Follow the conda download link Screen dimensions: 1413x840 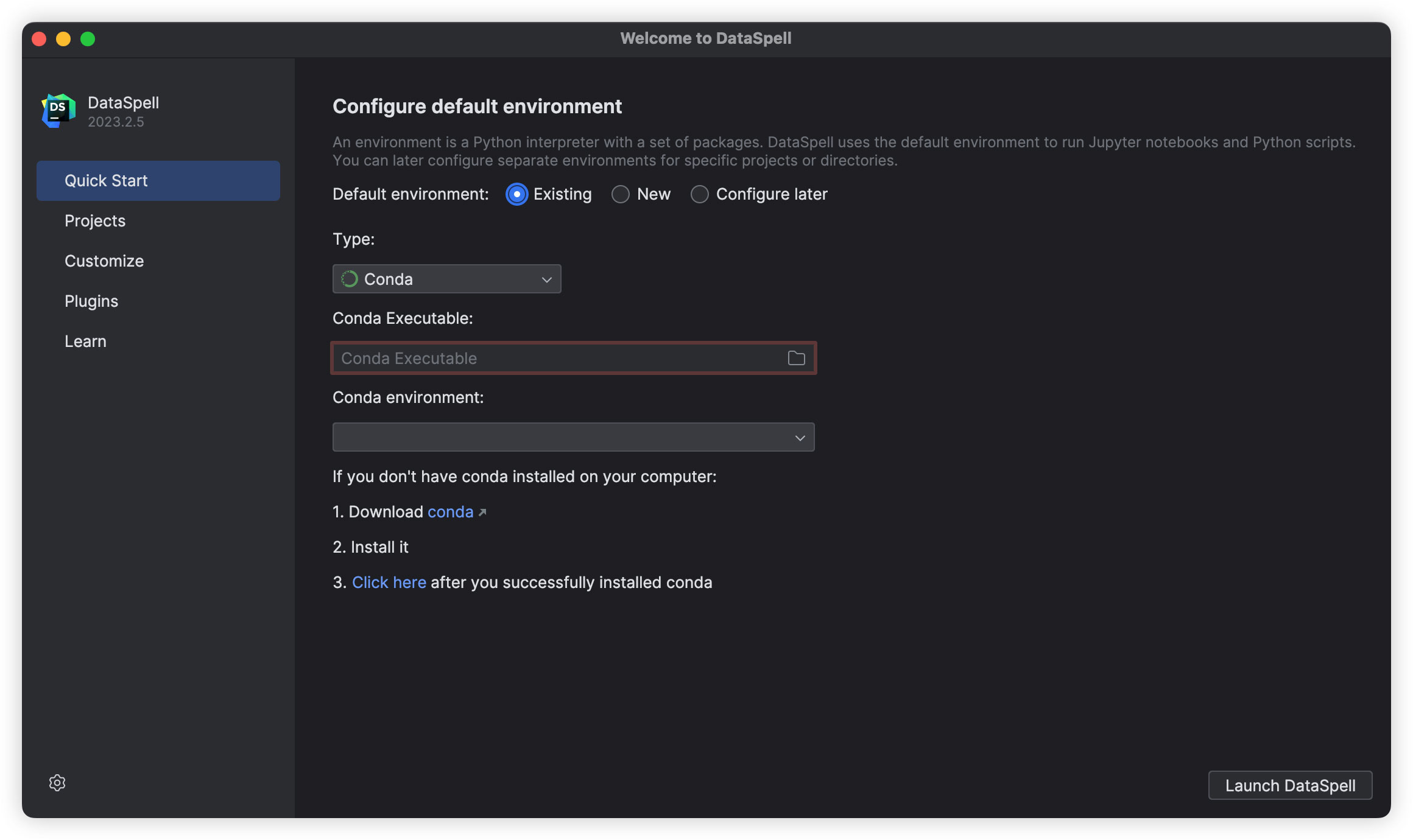pyautogui.click(x=450, y=512)
